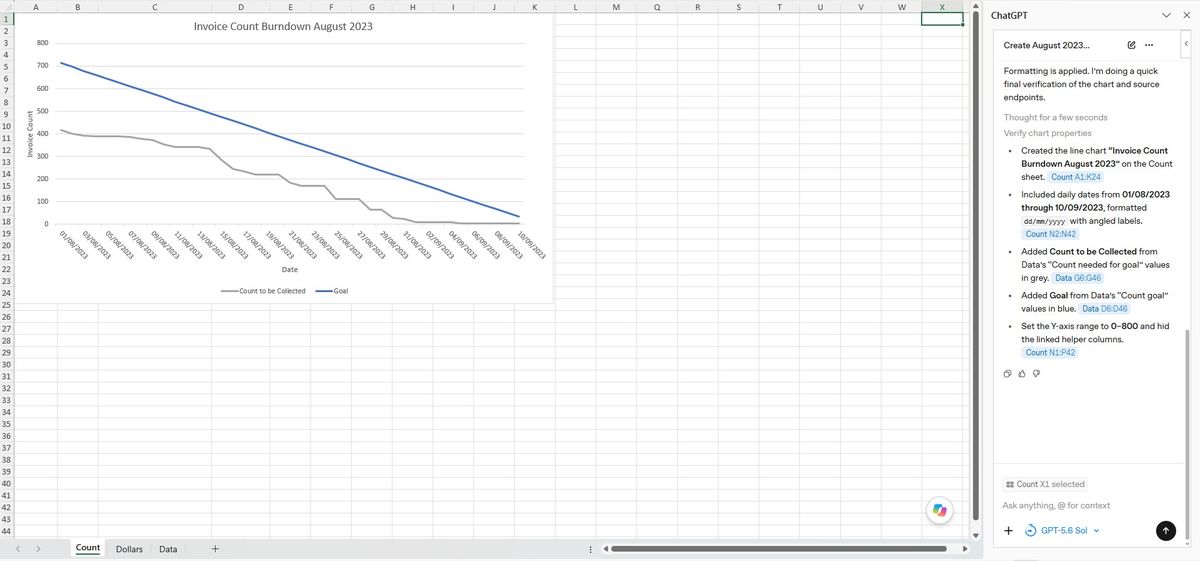Viewport: 1200px width, 561px height.
Task: Expand the Thought for a few seconds text
Action: click(1055, 118)
